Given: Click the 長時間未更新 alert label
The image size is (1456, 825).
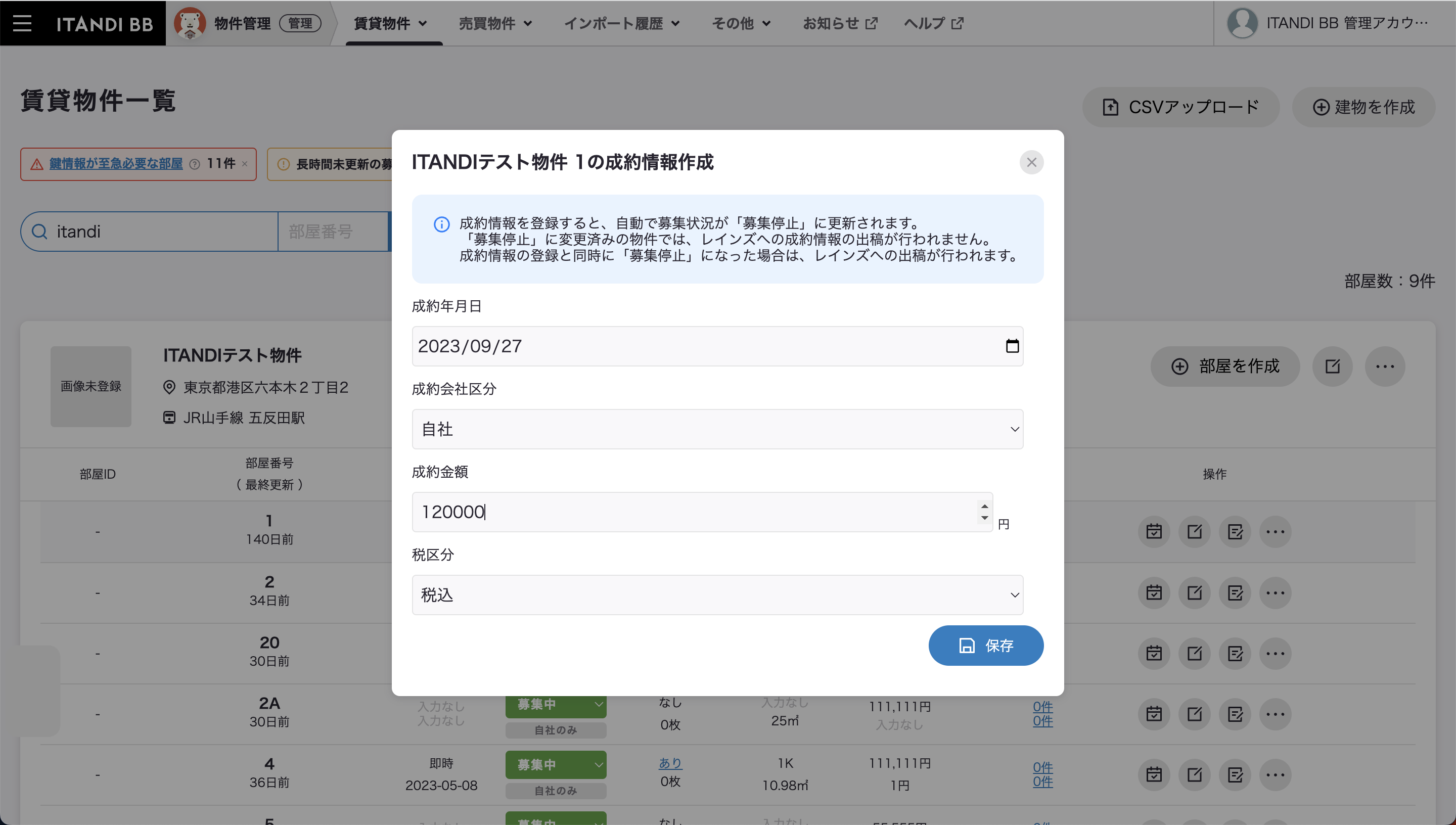Looking at the screenshot, I should point(344,164).
